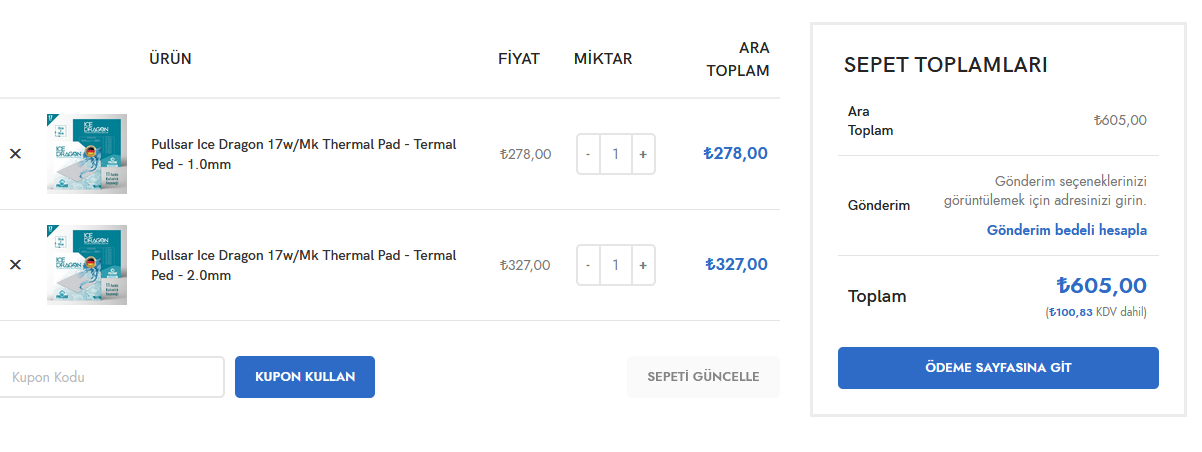Open Pullsar Ice Dragon 1.0mm product link
Screen dimensions: 1202x452
click(x=303, y=154)
